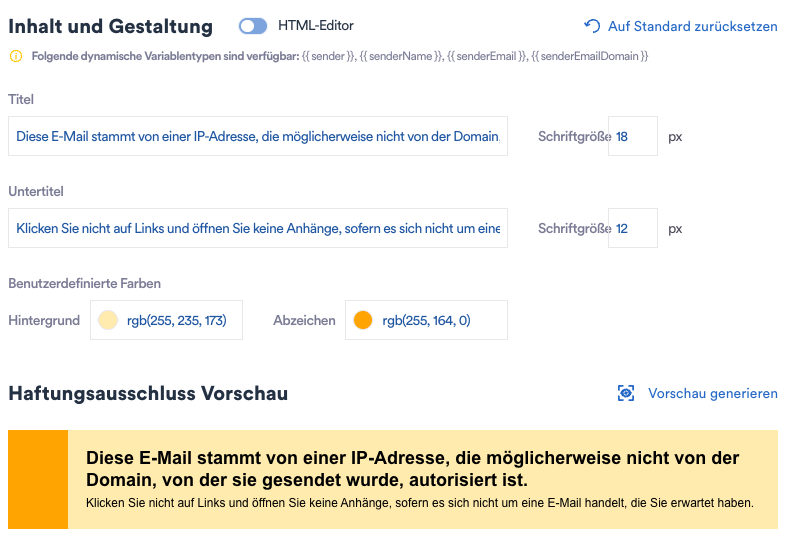The image size is (787, 537).
Task: Click the 'Haftungsausschluss Vorschau' heading
Action: [148, 393]
